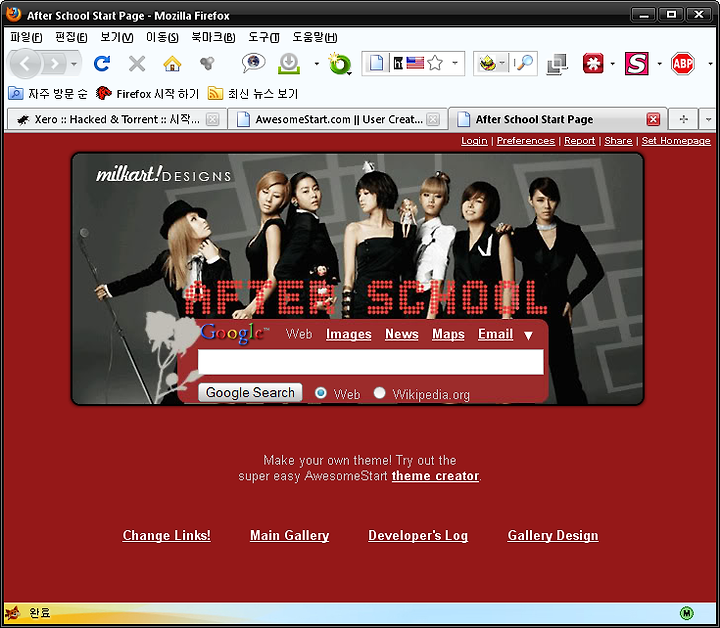Open the News search link
The height and width of the screenshot is (628, 720).
point(402,334)
